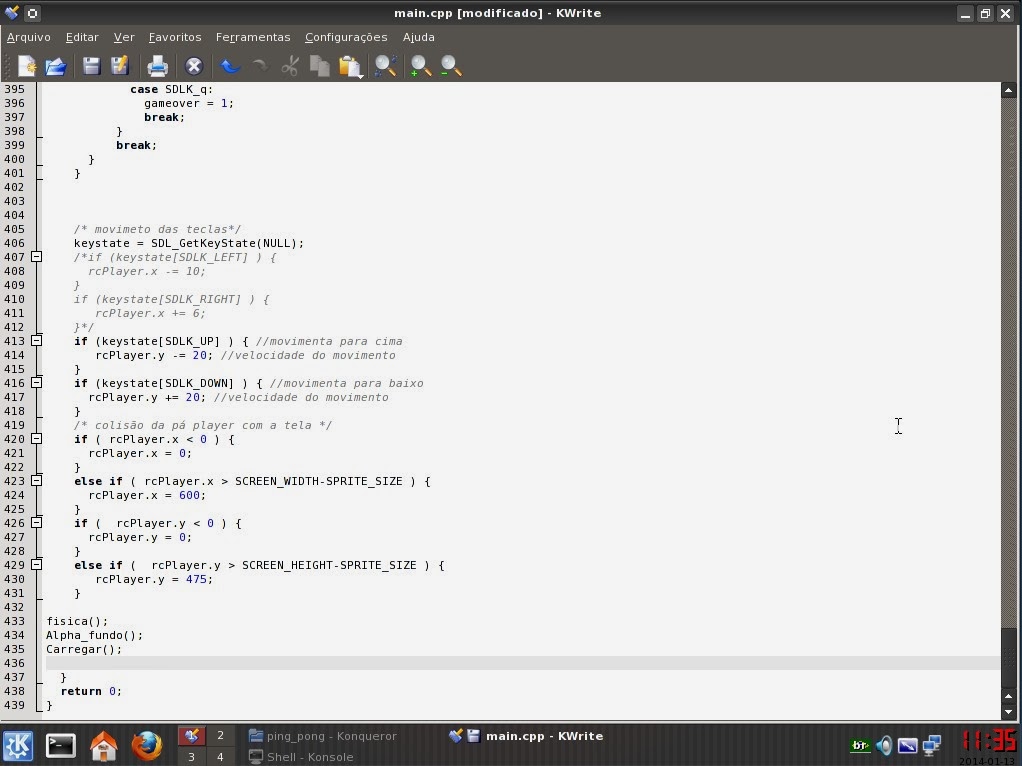Collapse the code fold at line 407

pyautogui.click(x=36, y=257)
